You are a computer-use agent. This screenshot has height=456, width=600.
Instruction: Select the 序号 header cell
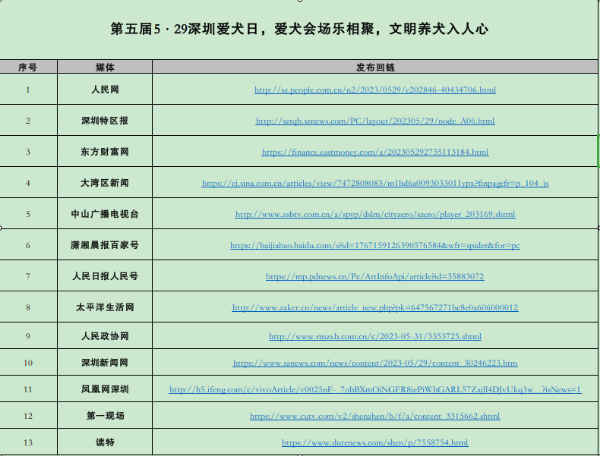pyautogui.click(x=28, y=67)
